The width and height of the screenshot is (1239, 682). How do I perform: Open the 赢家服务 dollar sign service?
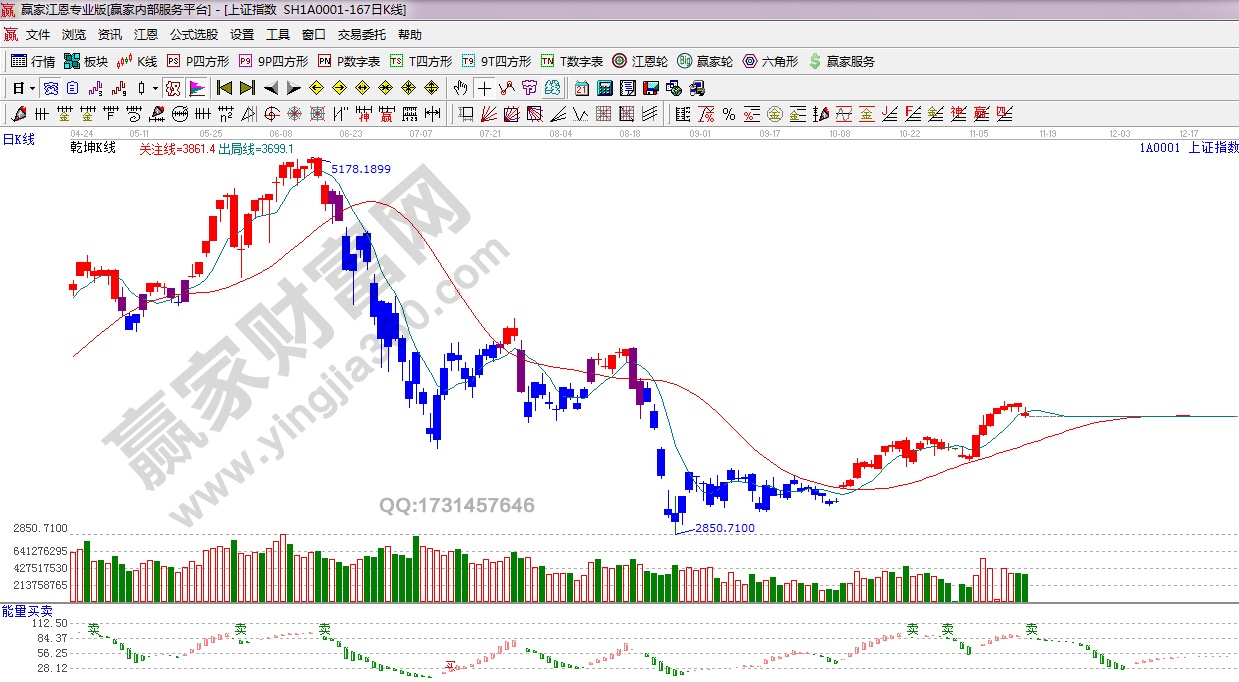point(841,61)
